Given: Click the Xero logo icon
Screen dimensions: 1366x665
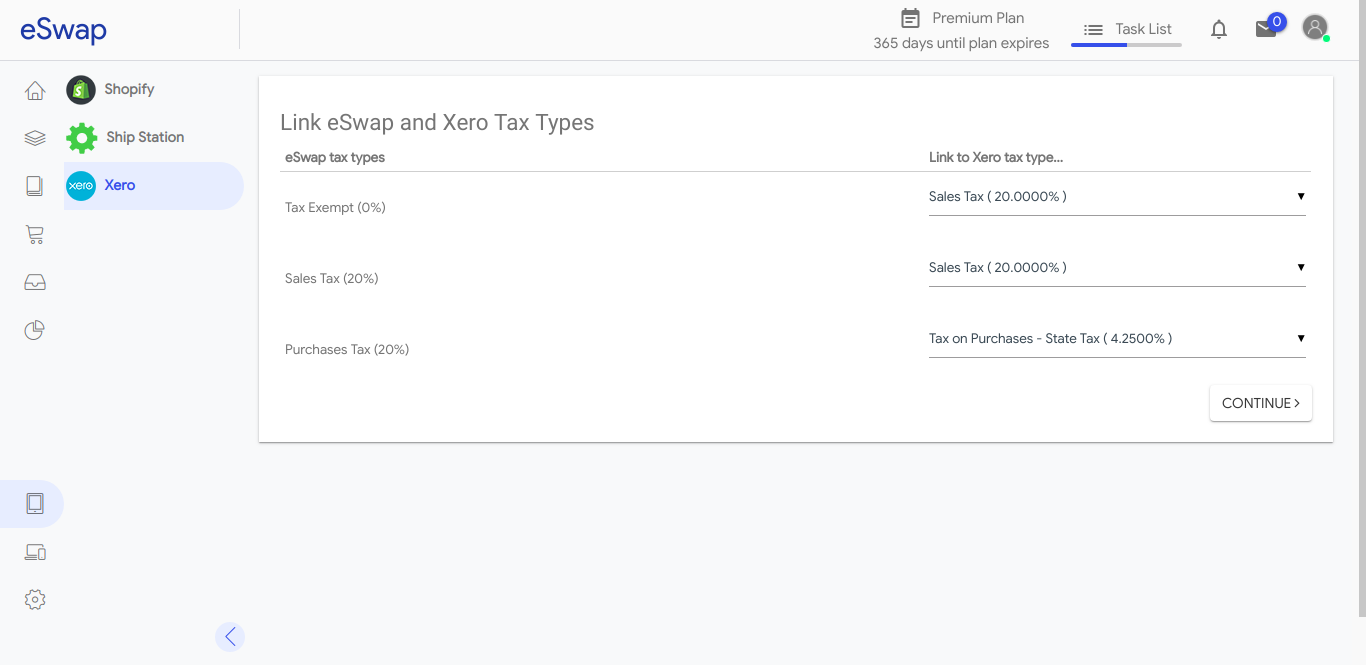Looking at the screenshot, I should pos(81,186).
